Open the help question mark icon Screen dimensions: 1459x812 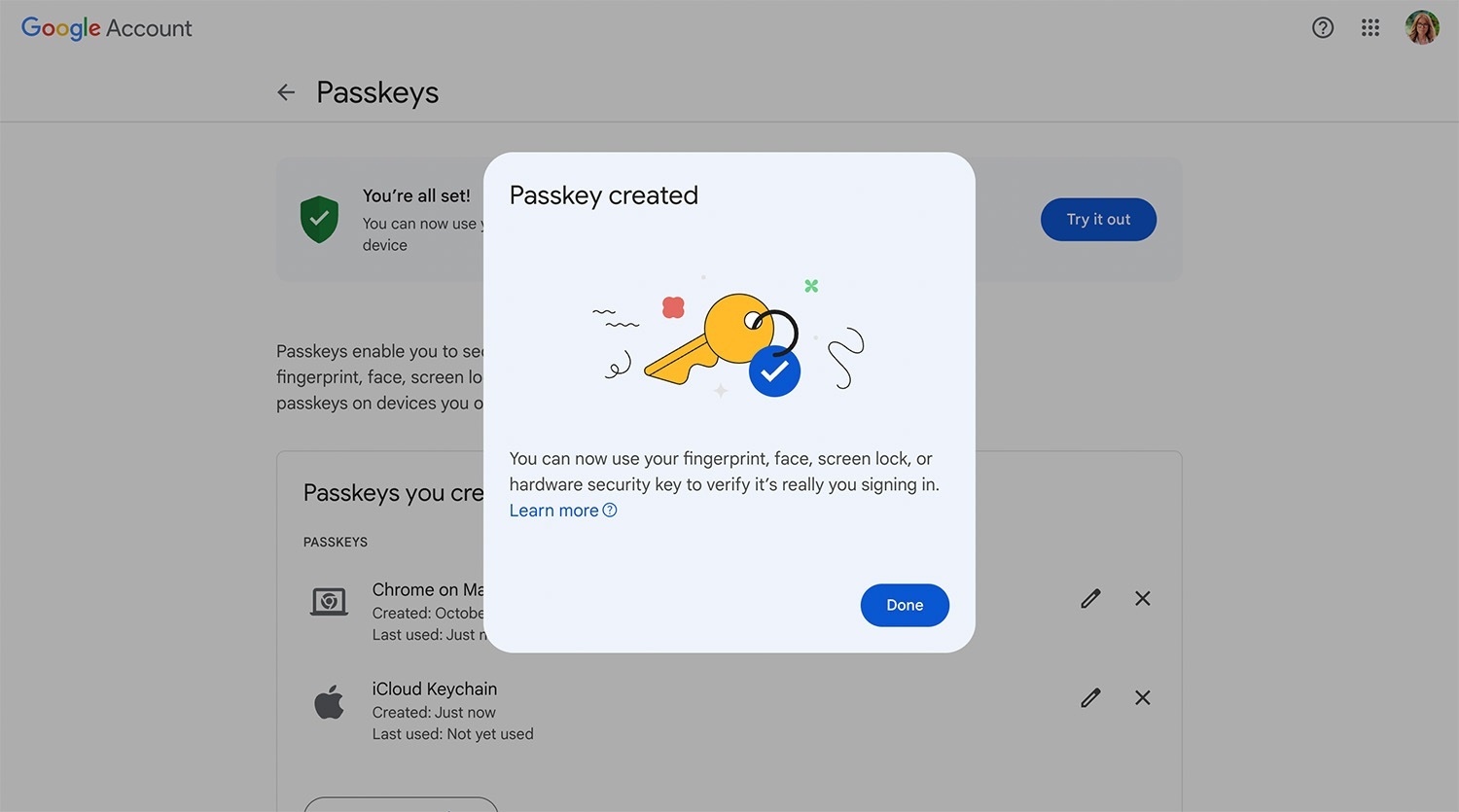click(x=1323, y=27)
